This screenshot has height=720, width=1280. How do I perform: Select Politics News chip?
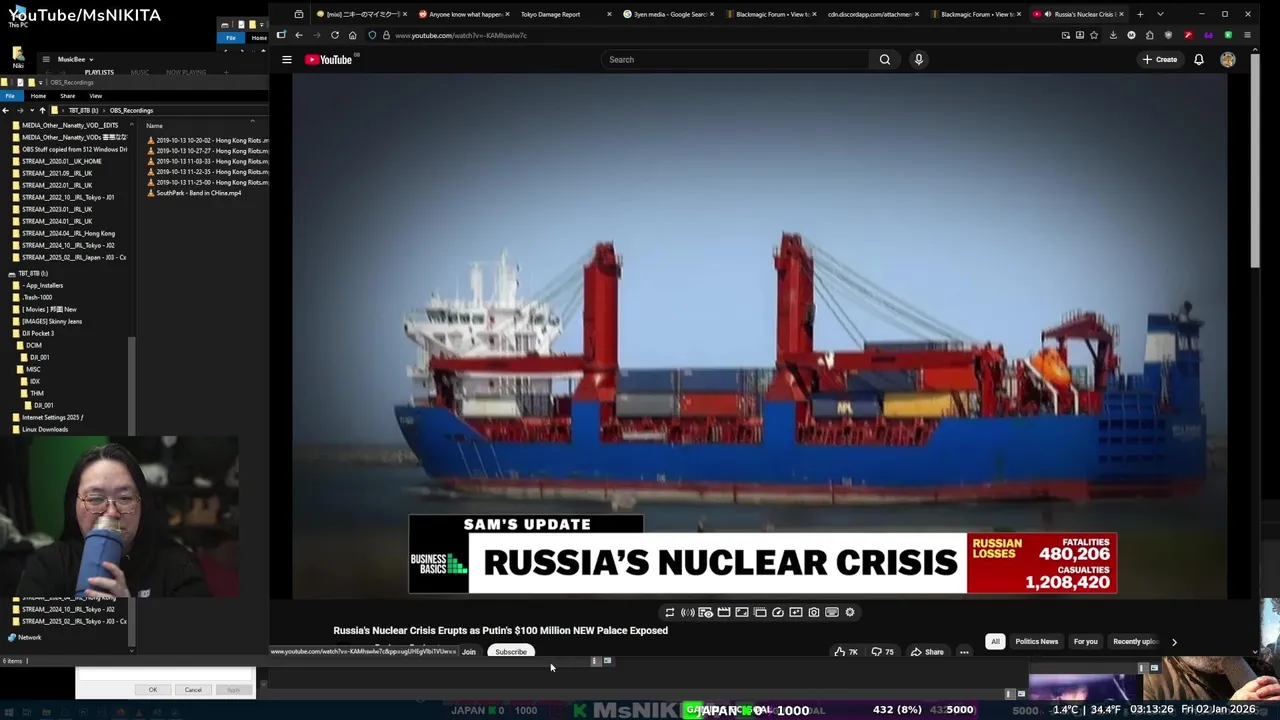point(1036,642)
